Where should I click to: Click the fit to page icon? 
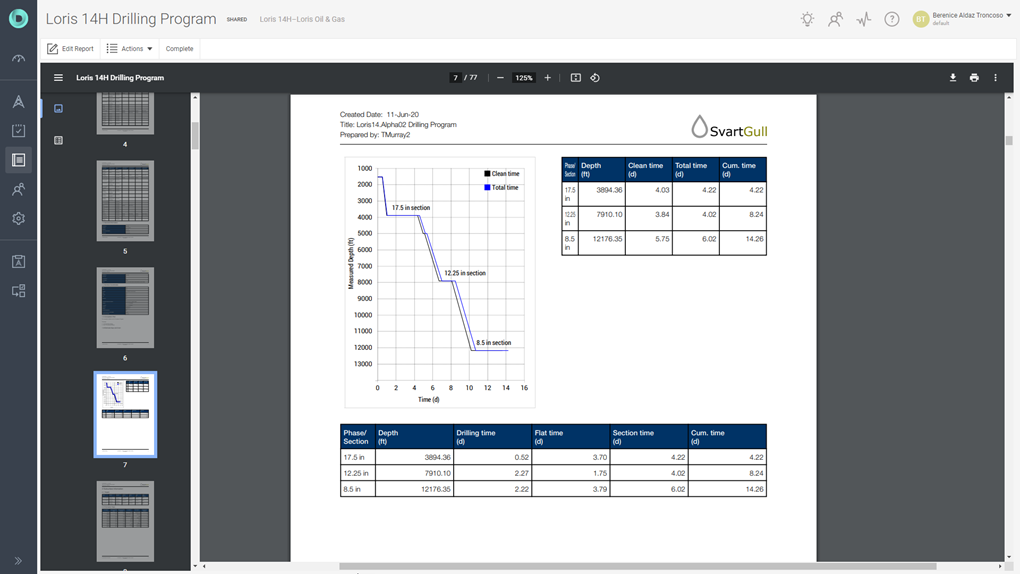pos(576,77)
